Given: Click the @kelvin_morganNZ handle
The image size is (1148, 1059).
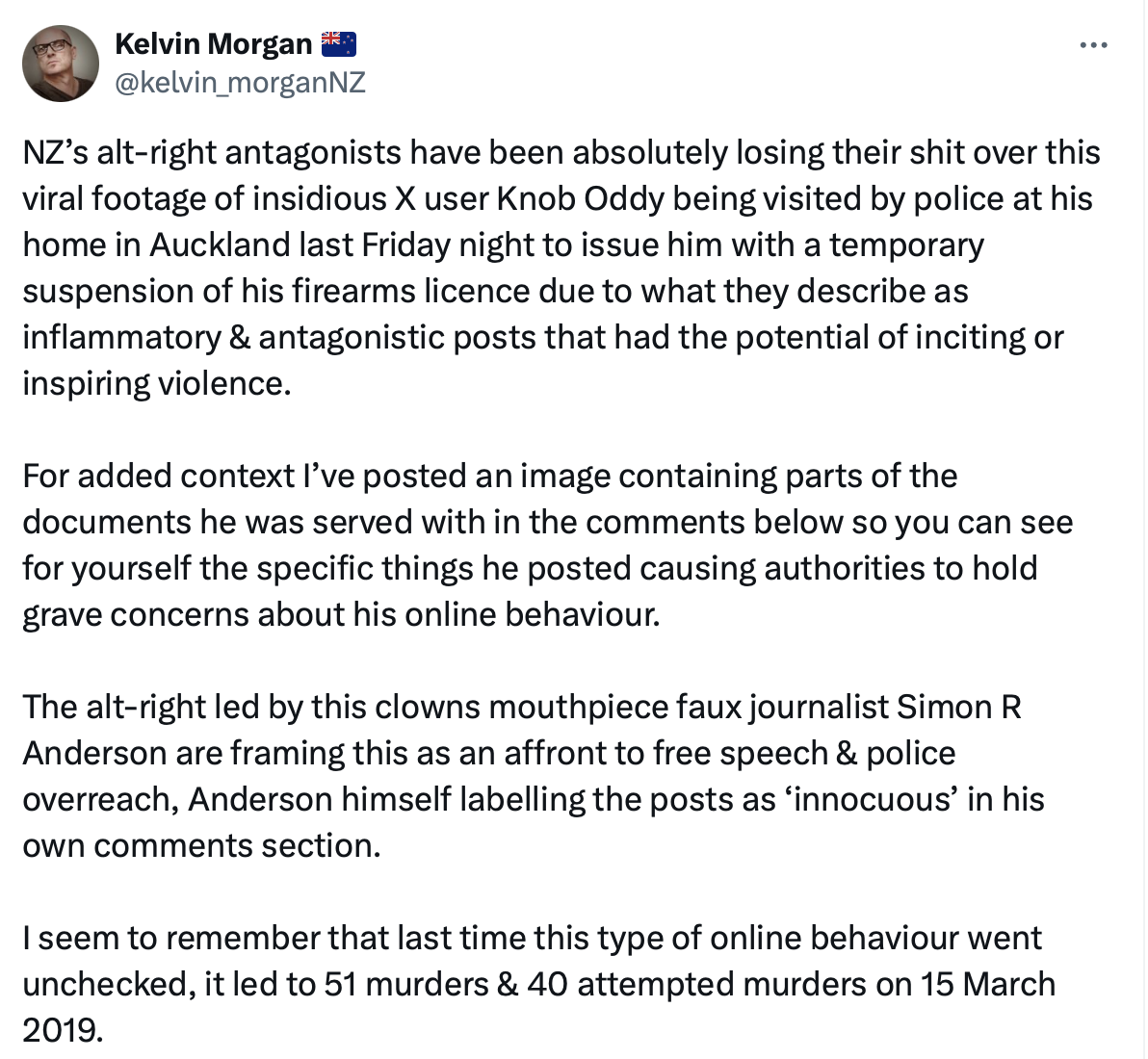Looking at the screenshot, I should (240, 83).
